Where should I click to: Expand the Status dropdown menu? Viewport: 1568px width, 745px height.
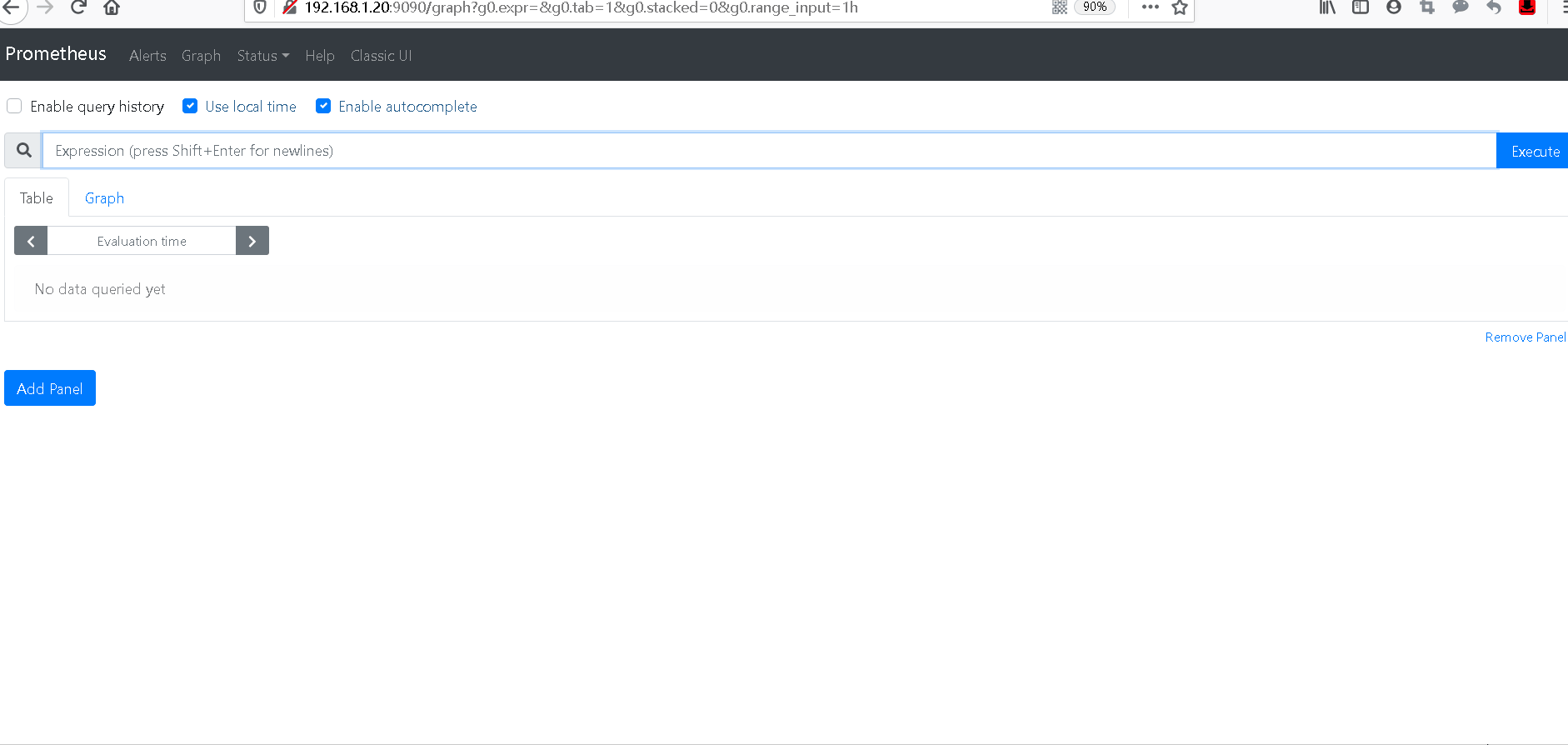tap(263, 56)
